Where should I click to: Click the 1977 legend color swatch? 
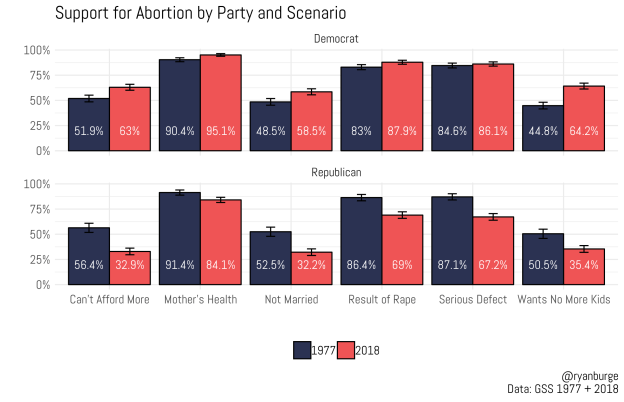[302, 349]
